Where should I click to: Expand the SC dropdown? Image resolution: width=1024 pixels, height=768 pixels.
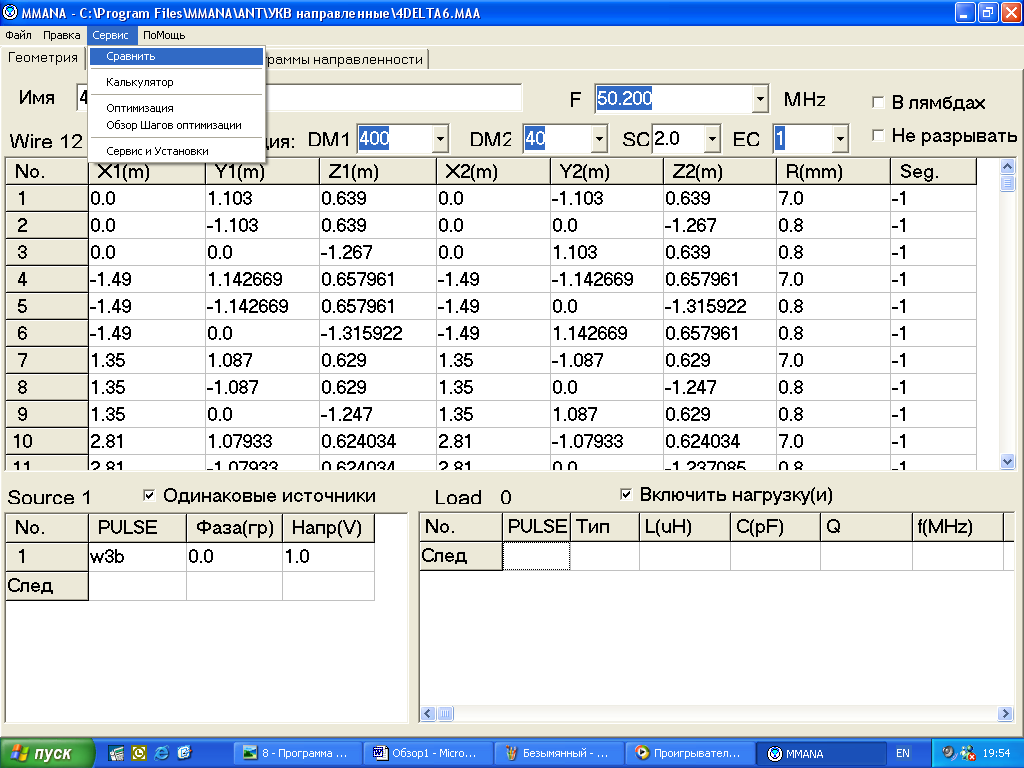(712, 139)
